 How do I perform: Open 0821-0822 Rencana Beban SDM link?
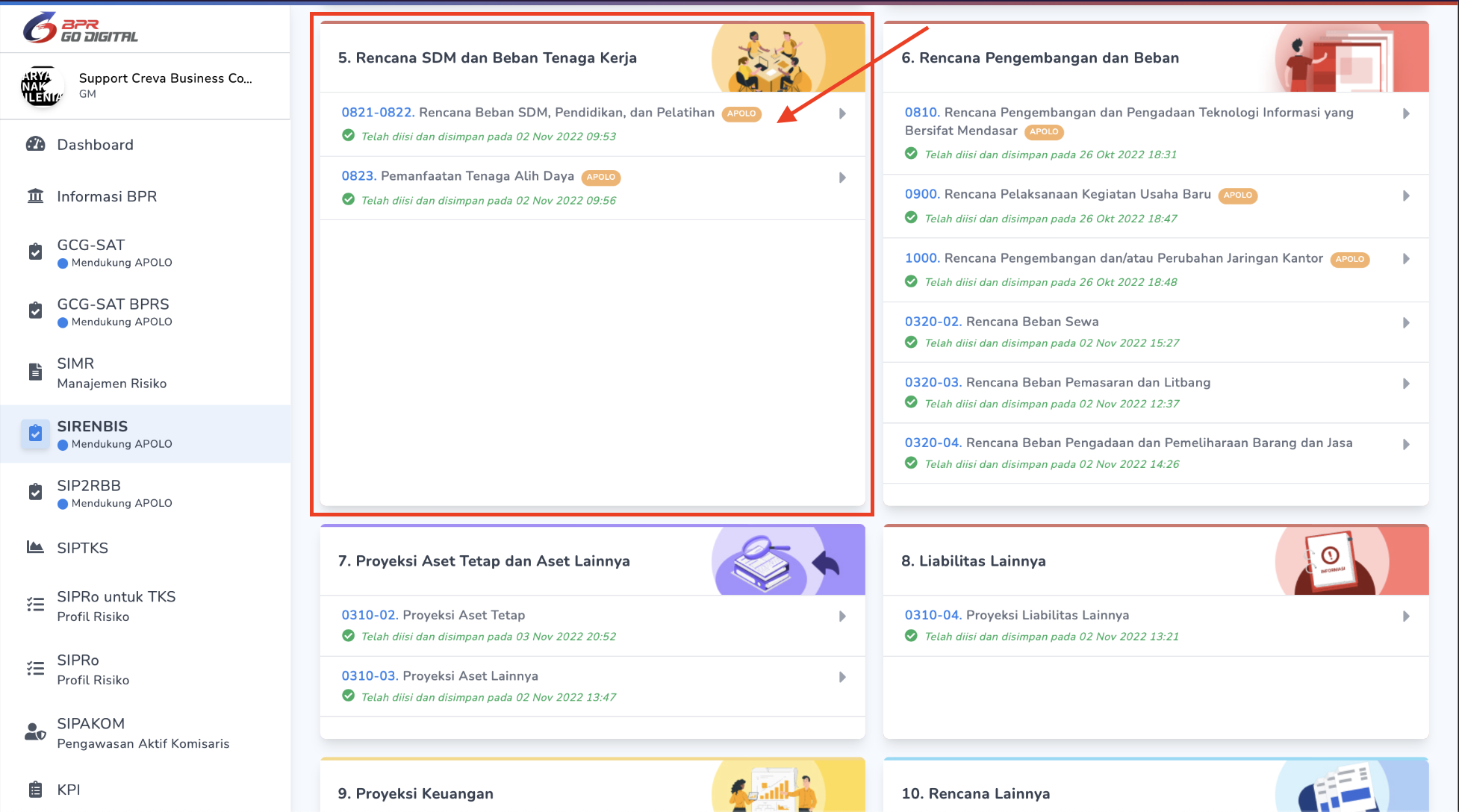point(528,113)
